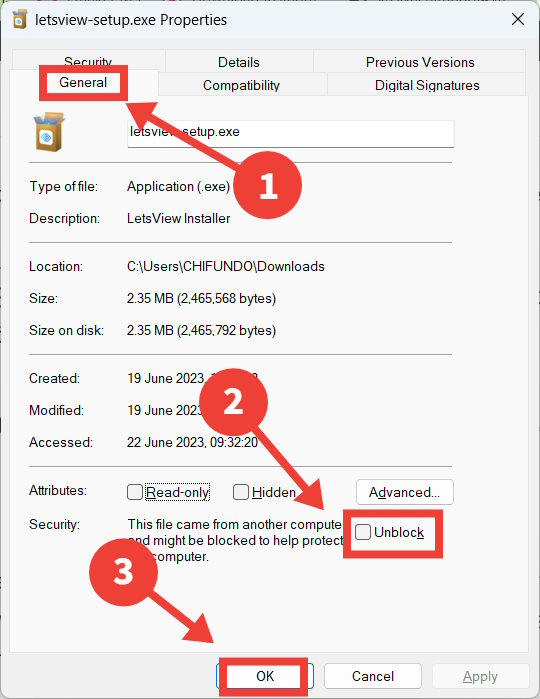
Task: Open the Security tab
Action: (88, 61)
